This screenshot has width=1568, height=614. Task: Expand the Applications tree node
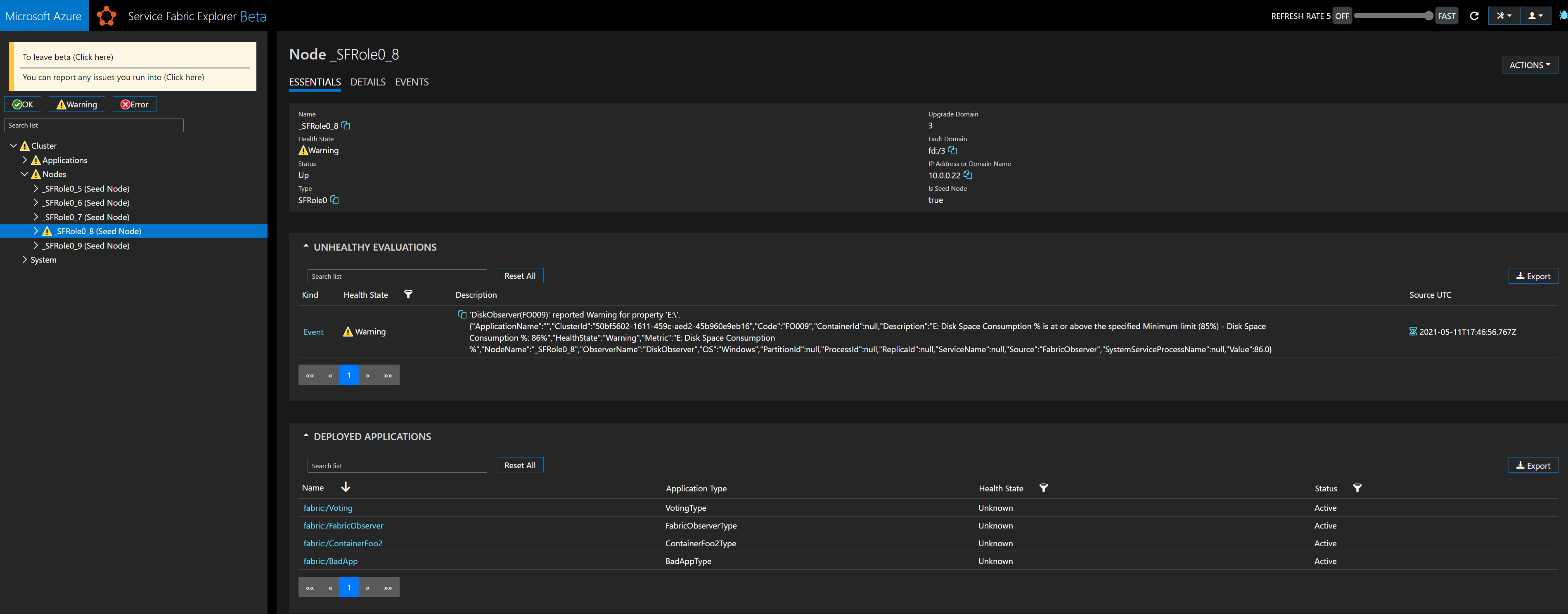coord(24,160)
